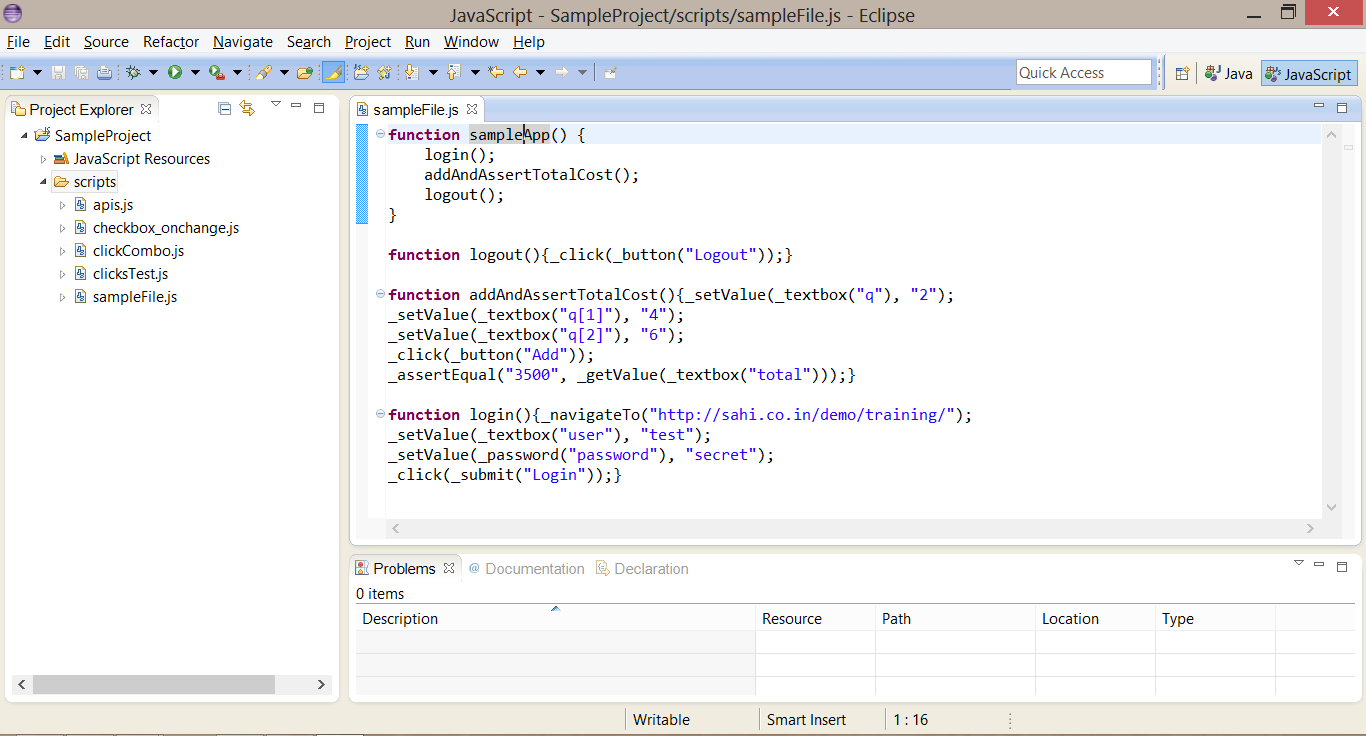Collapse the scripts folder node
The image size is (1366, 736).
tap(44, 182)
